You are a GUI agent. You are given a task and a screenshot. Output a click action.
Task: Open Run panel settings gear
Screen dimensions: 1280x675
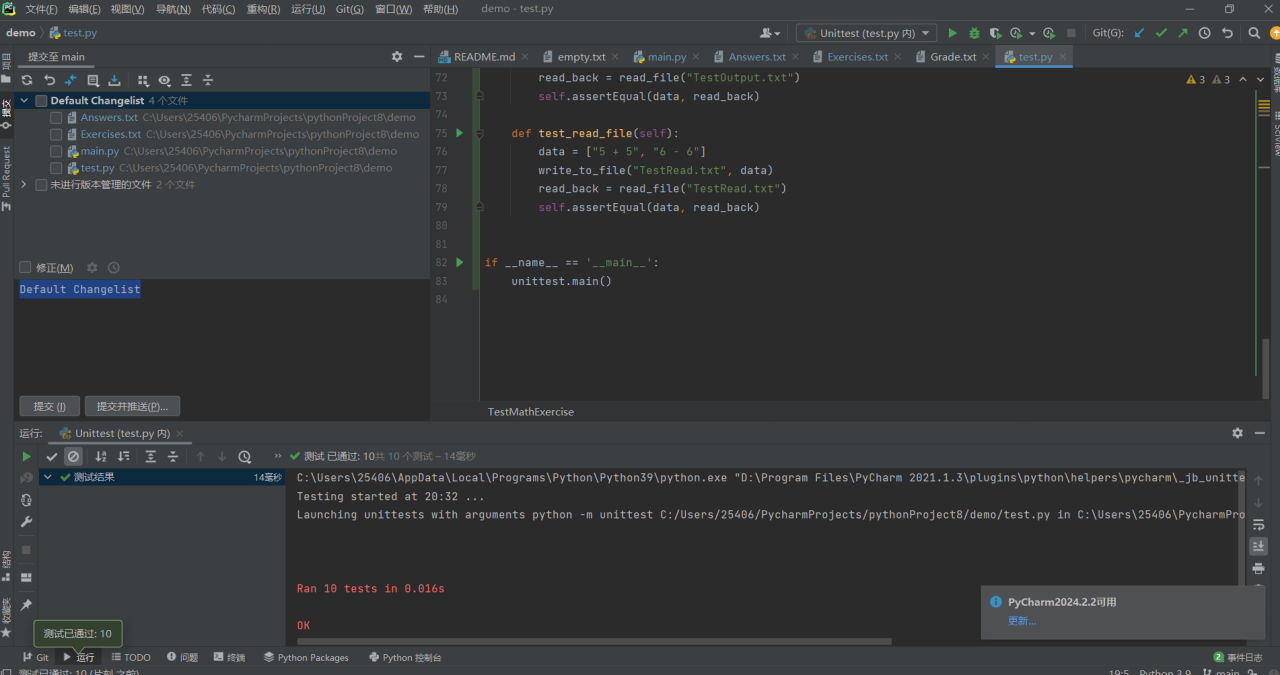[x=1237, y=433]
